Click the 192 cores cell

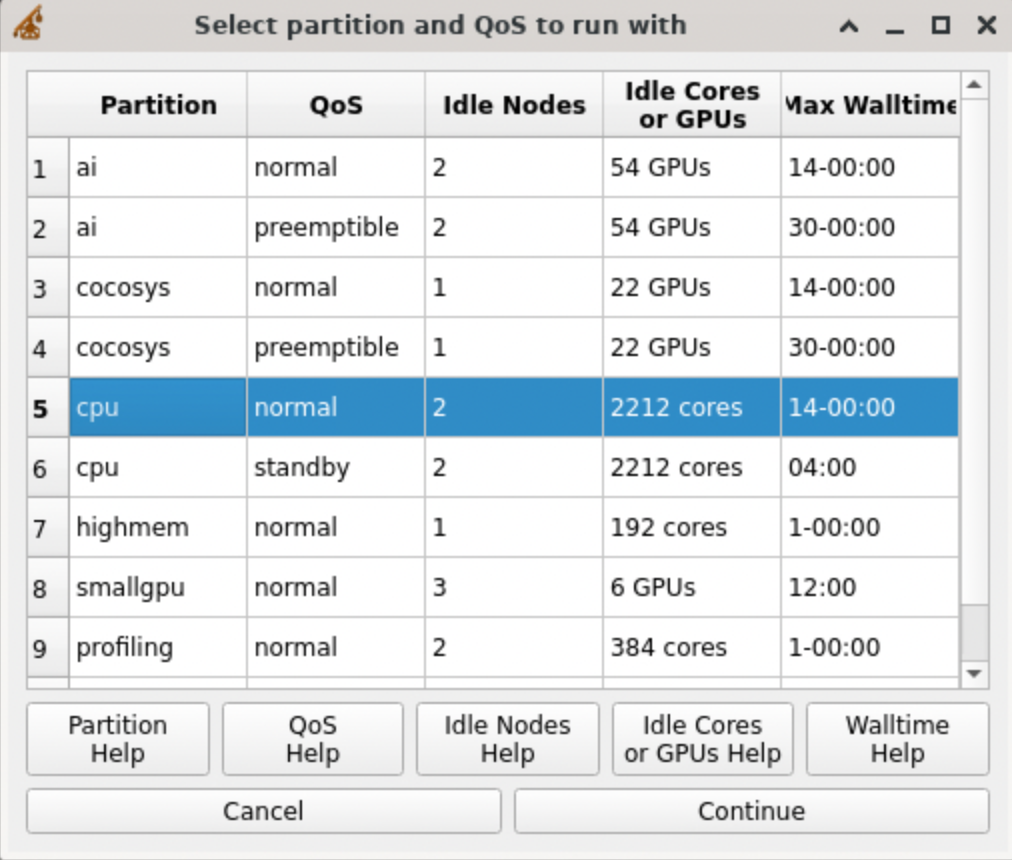coord(692,527)
